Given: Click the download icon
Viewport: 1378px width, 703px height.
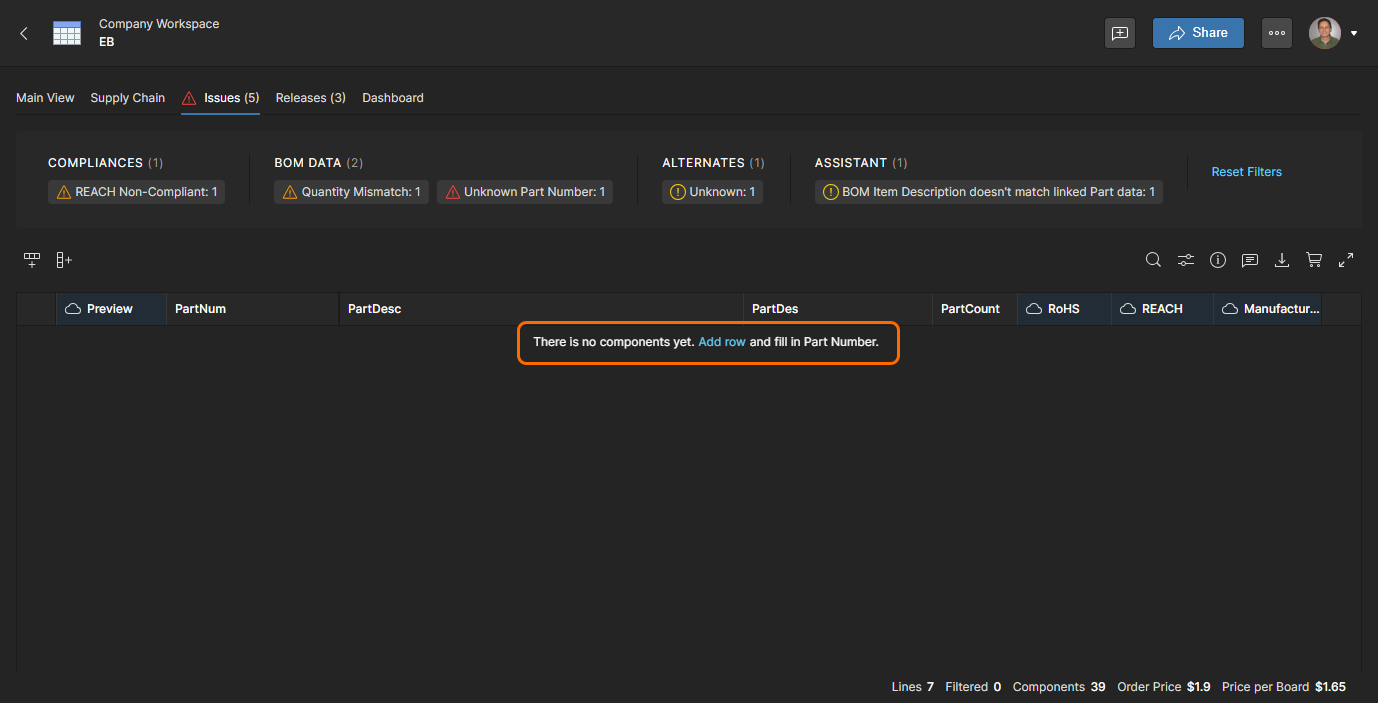Looking at the screenshot, I should tap(1282, 260).
